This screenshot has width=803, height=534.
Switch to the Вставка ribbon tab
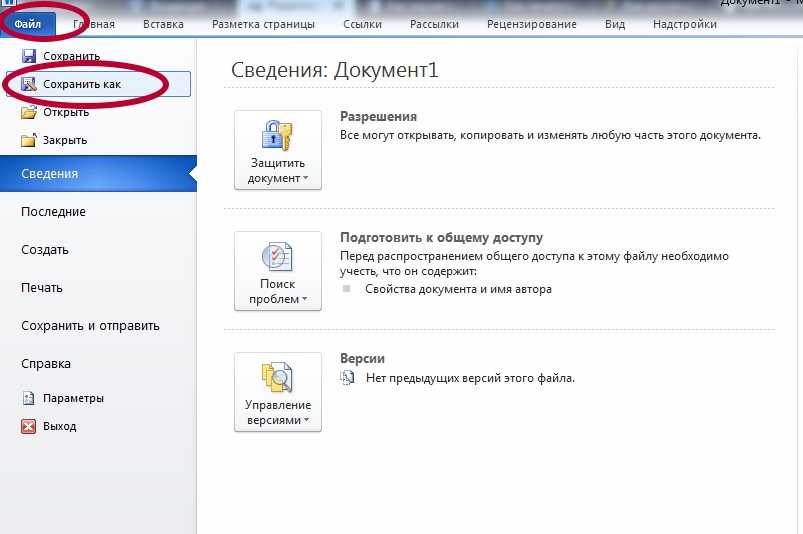tap(163, 24)
